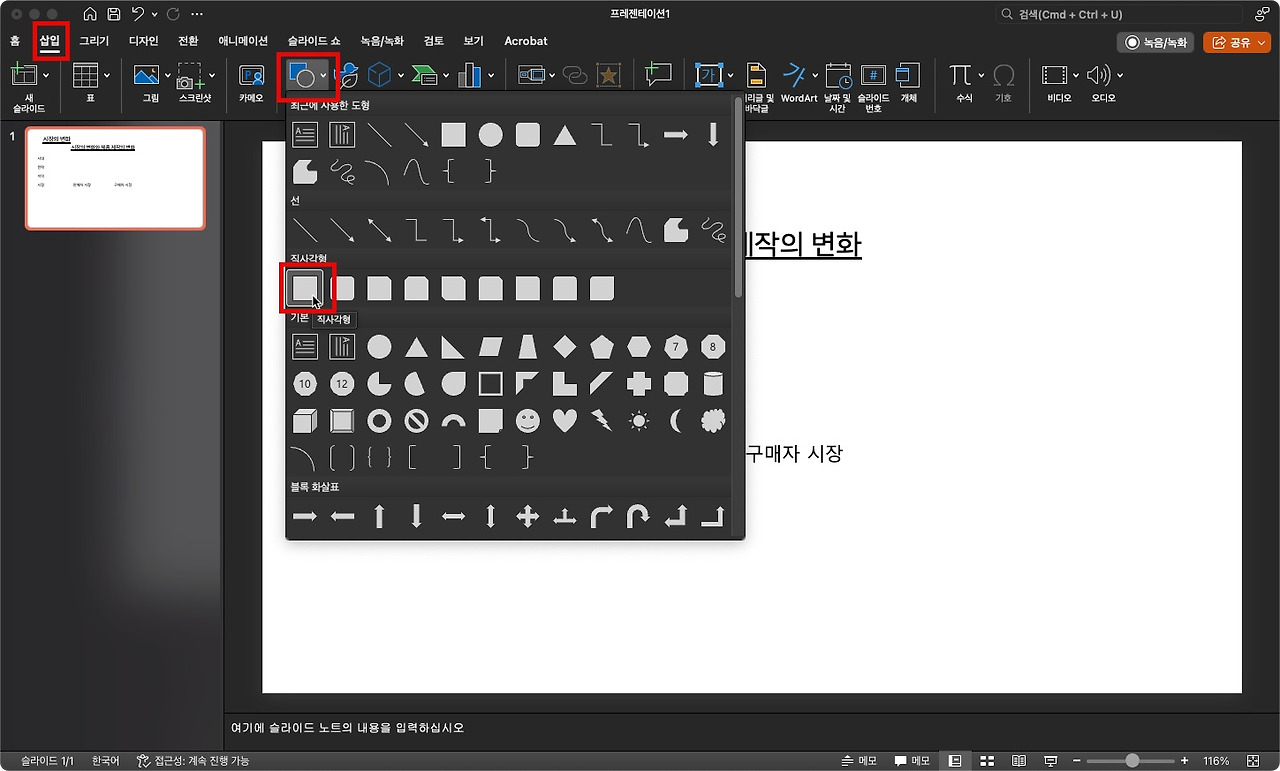1280x771 pixels.
Task: Click the SmartArt icon in the ribbon
Action: tap(425, 75)
